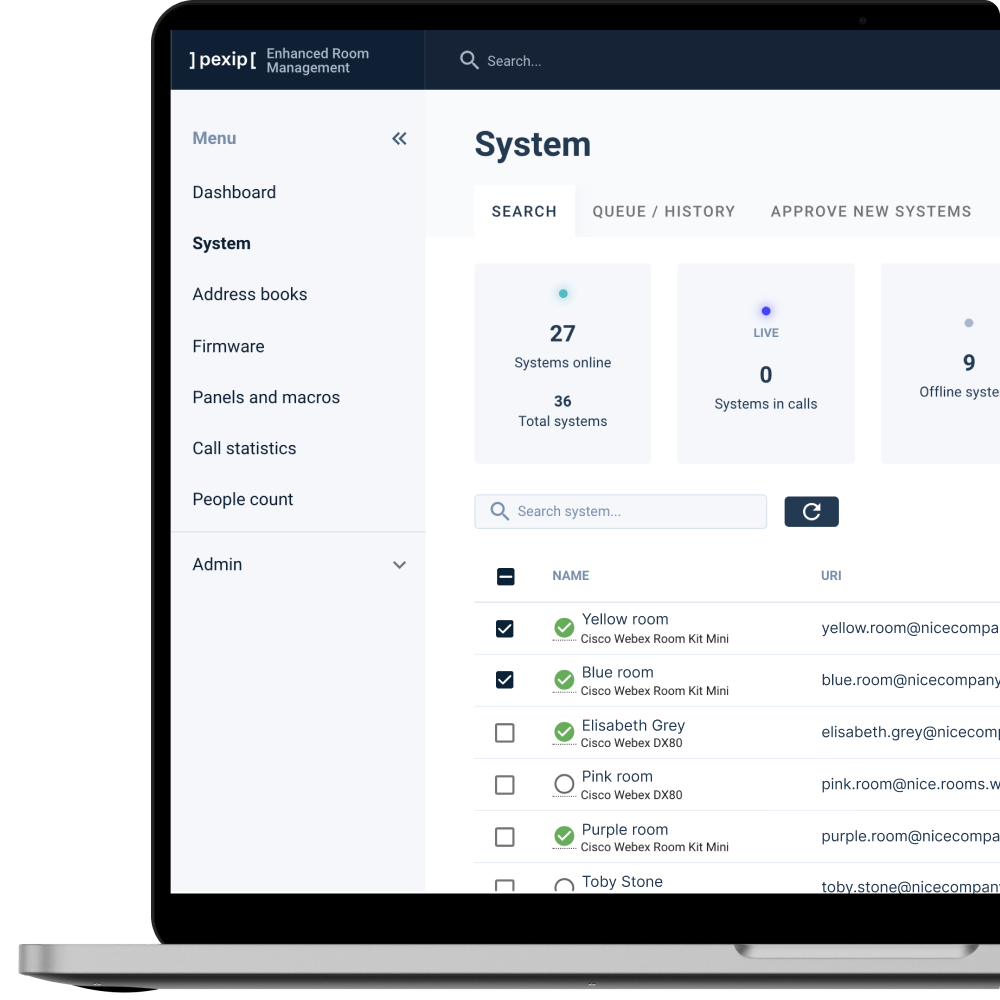Open the Purple room system link
Viewport: 1000px width, 1000px height.
coord(625,830)
